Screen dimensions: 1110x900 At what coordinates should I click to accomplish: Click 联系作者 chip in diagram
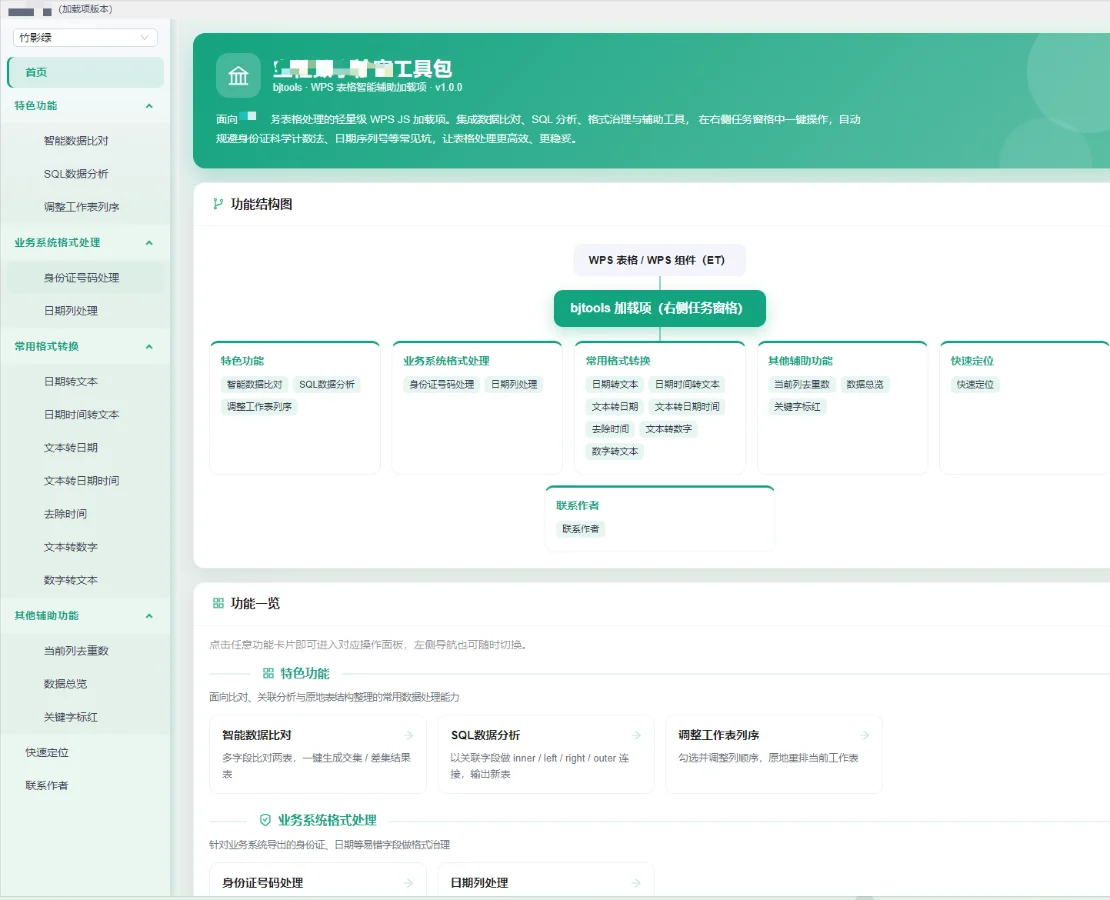[580, 529]
